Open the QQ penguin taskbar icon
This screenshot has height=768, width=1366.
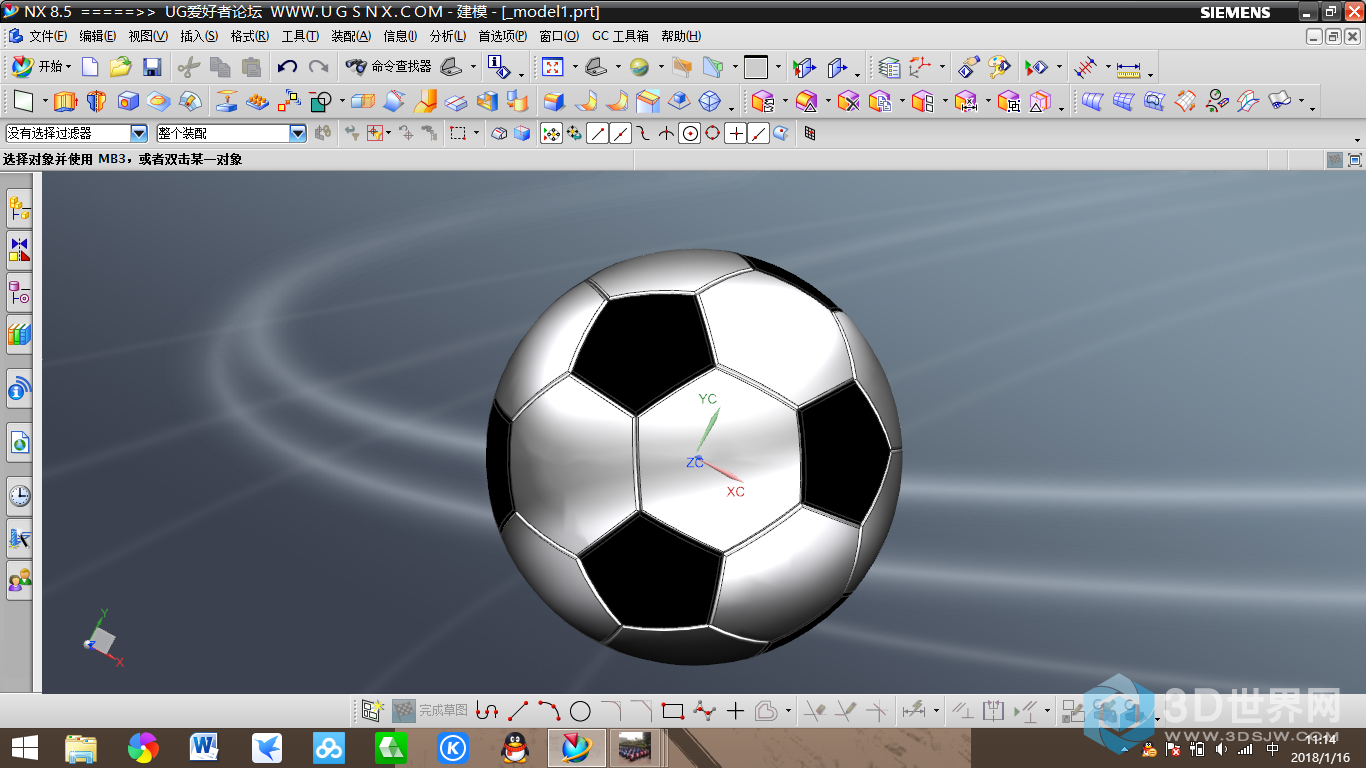[514, 747]
